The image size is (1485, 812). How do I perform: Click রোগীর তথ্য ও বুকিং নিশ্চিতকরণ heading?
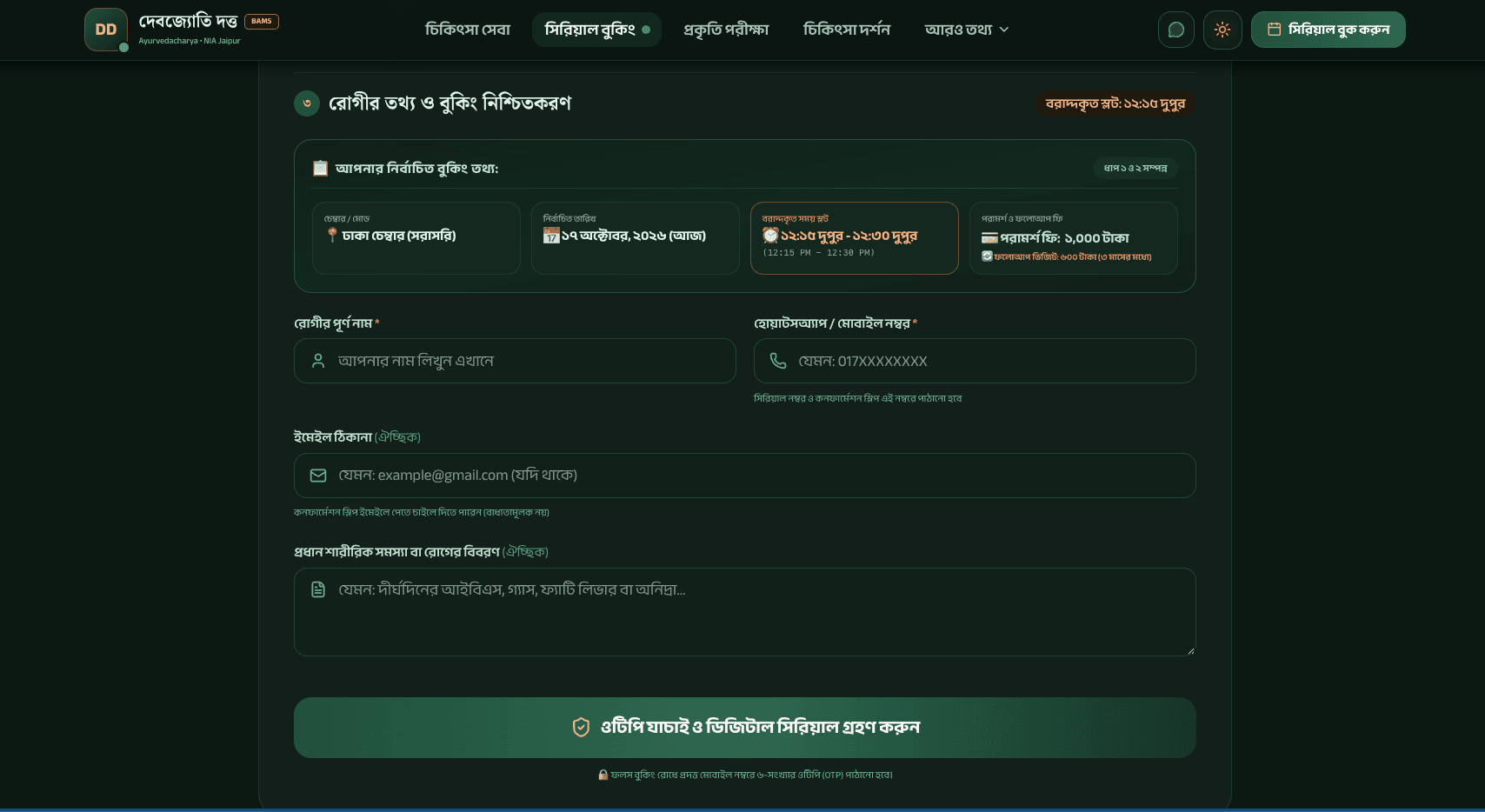click(449, 103)
